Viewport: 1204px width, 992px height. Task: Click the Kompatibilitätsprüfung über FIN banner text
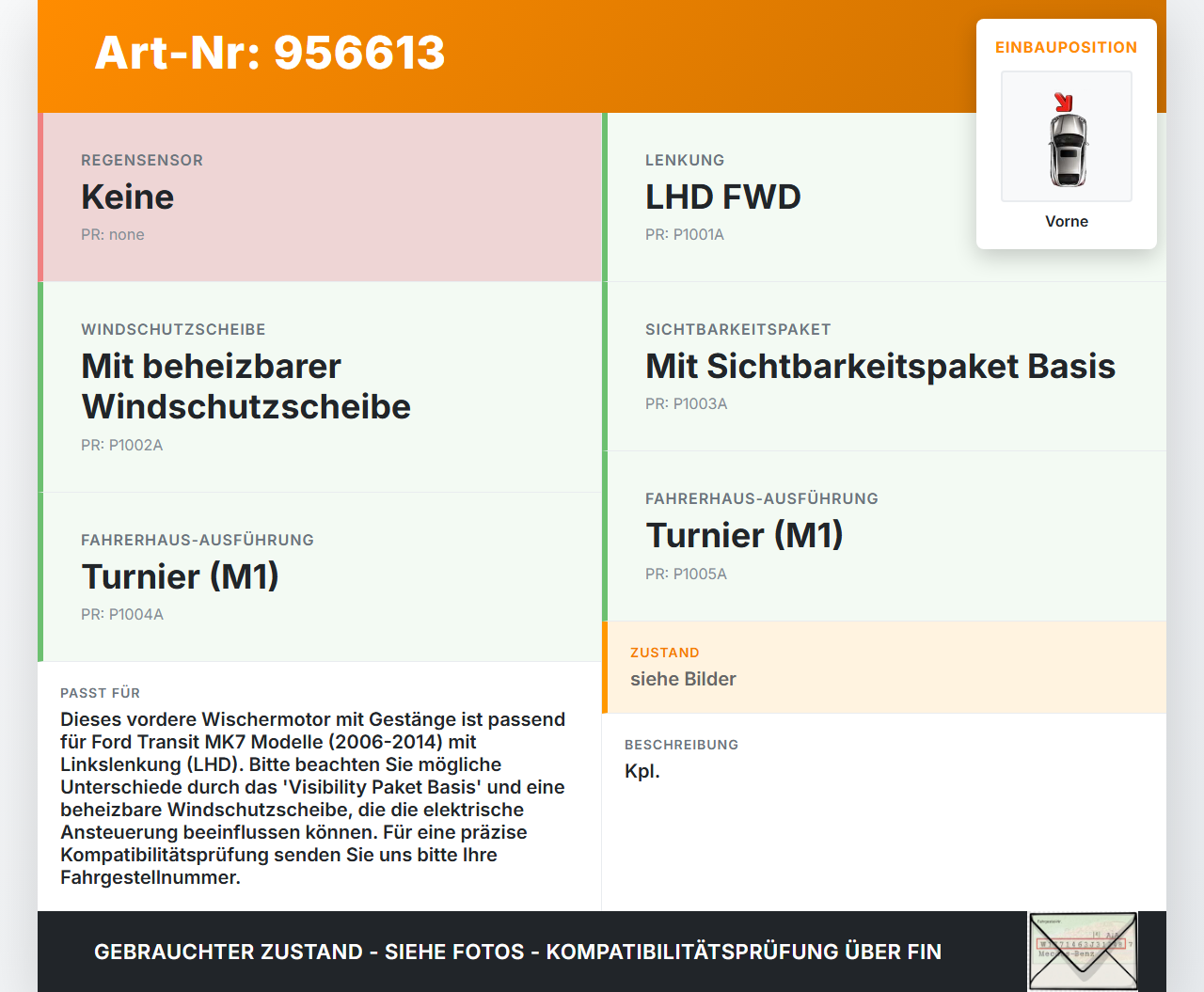pyautogui.click(x=517, y=952)
